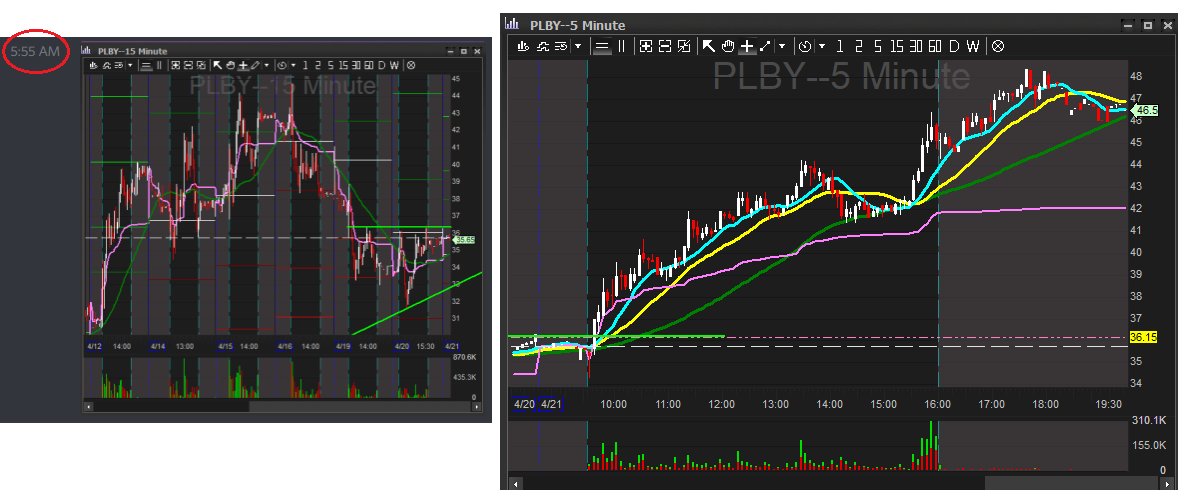Select hand pan tool in 15 Minute window
1188x500 pixels.
pos(230,65)
